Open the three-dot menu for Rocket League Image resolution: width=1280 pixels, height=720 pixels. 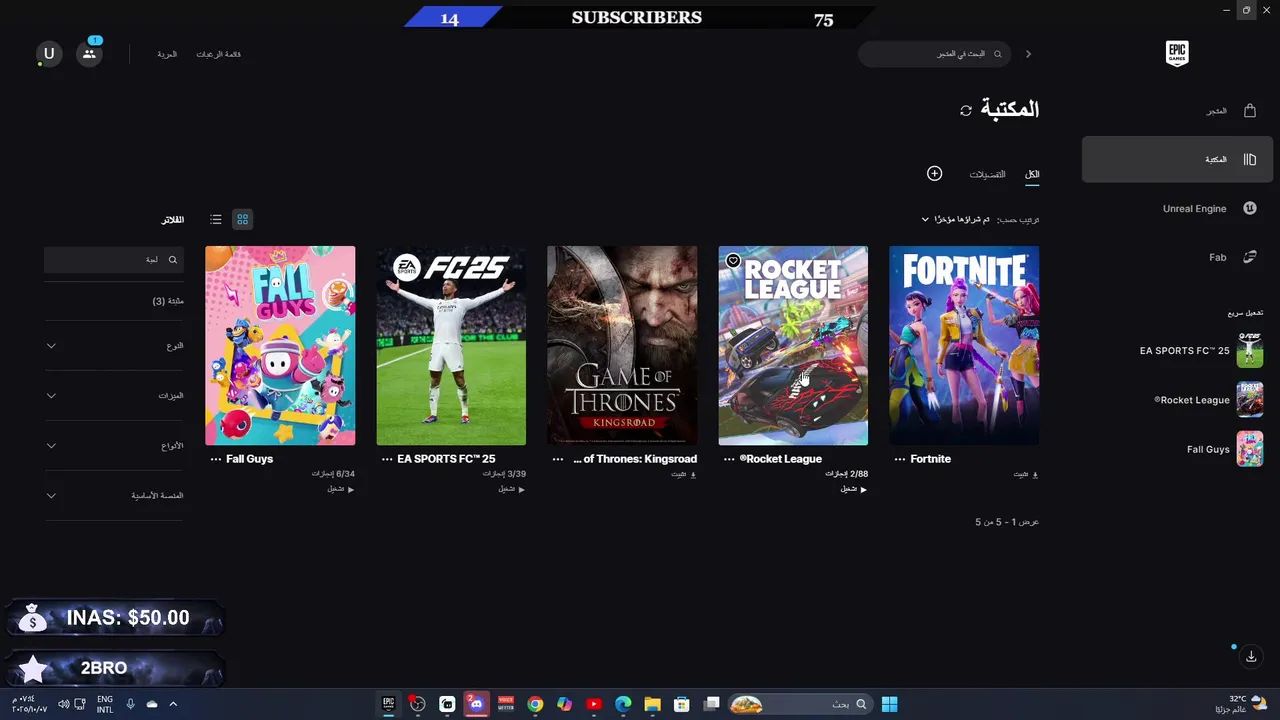pos(729,459)
